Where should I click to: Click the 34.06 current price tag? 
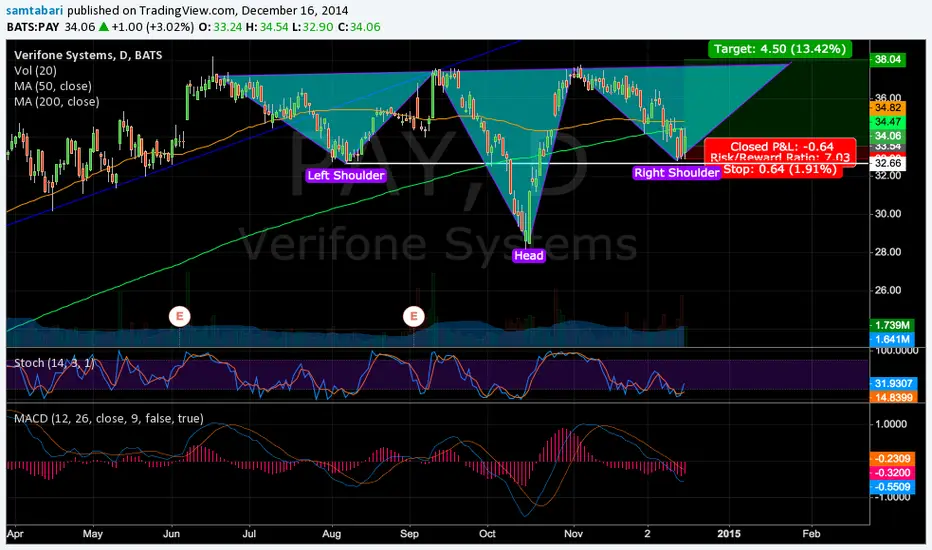888,136
